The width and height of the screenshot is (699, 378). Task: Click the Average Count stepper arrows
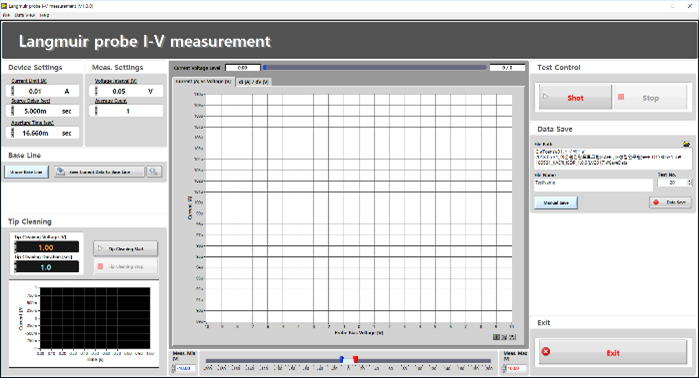pyautogui.click(x=95, y=111)
